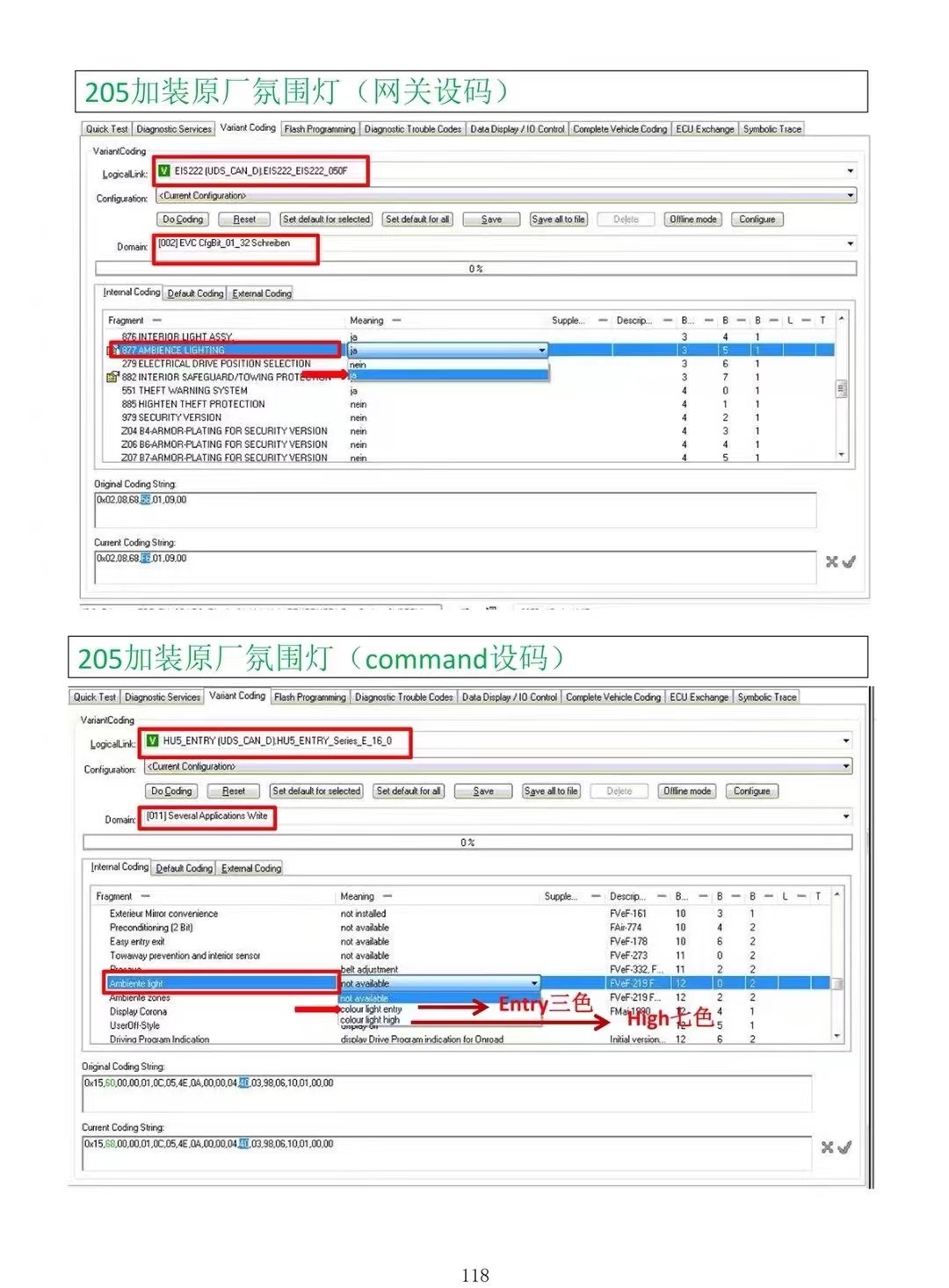
Task: Open Diagnostic Services tab in EIS222 window
Action: coord(174,129)
